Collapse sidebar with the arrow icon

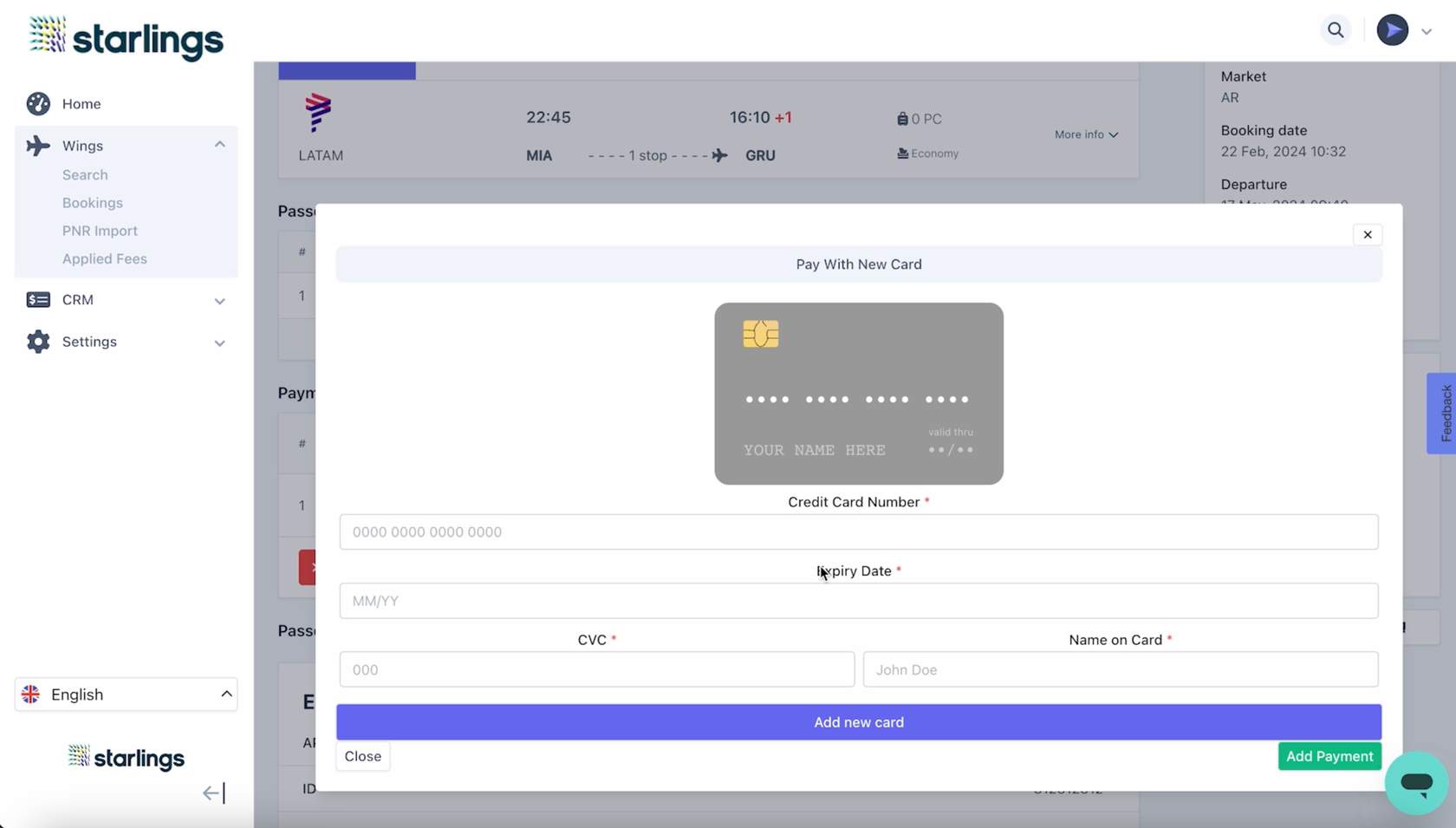coord(213,792)
